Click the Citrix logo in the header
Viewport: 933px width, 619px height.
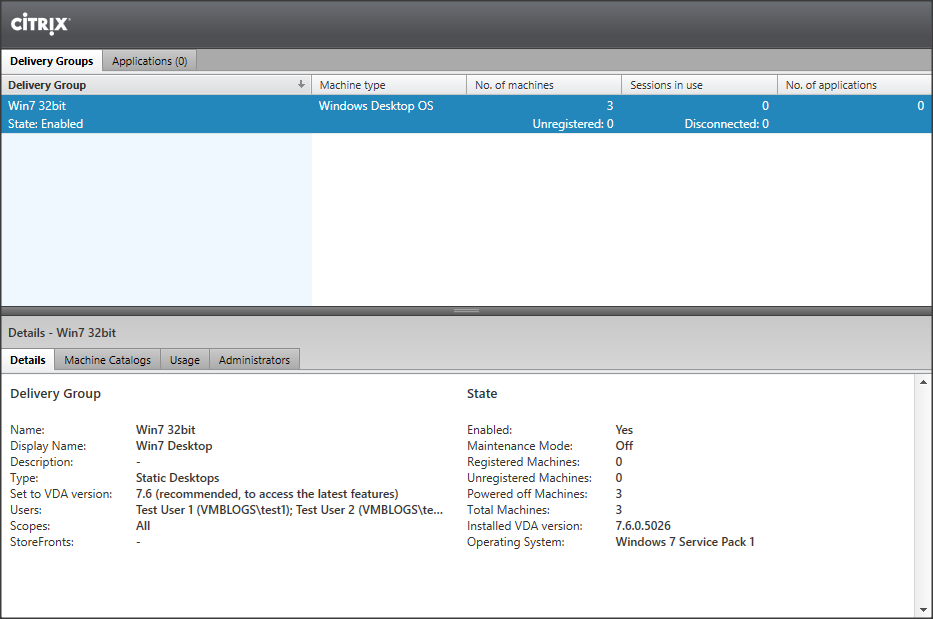(40, 23)
